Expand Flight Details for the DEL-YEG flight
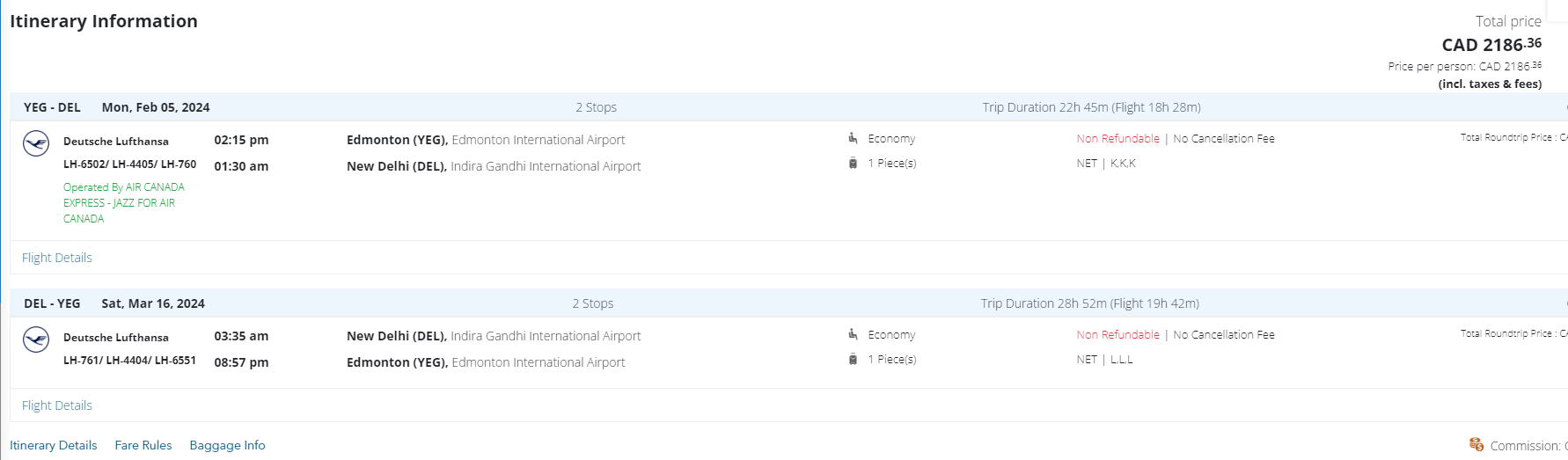Image resolution: width=1568 pixels, height=460 pixels. tap(57, 405)
